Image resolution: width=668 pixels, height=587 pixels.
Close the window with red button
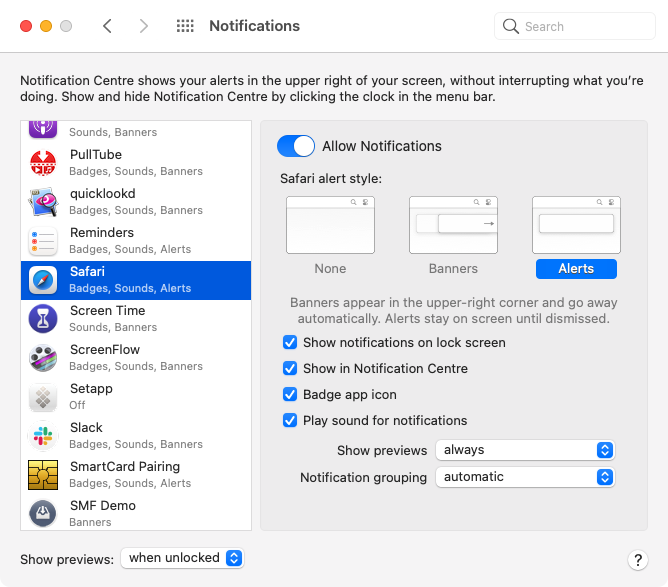(x=26, y=26)
